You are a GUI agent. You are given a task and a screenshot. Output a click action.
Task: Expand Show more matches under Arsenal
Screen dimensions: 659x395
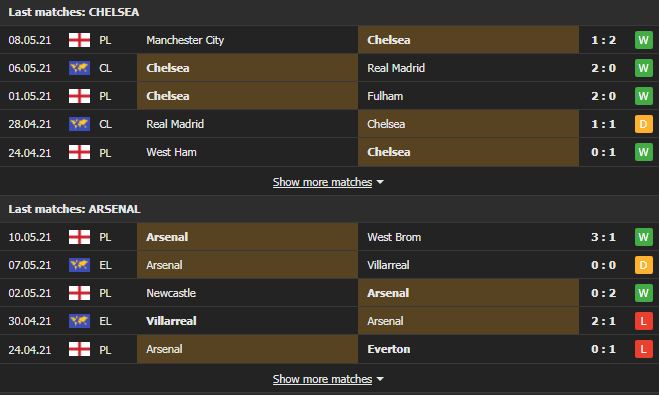point(322,379)
